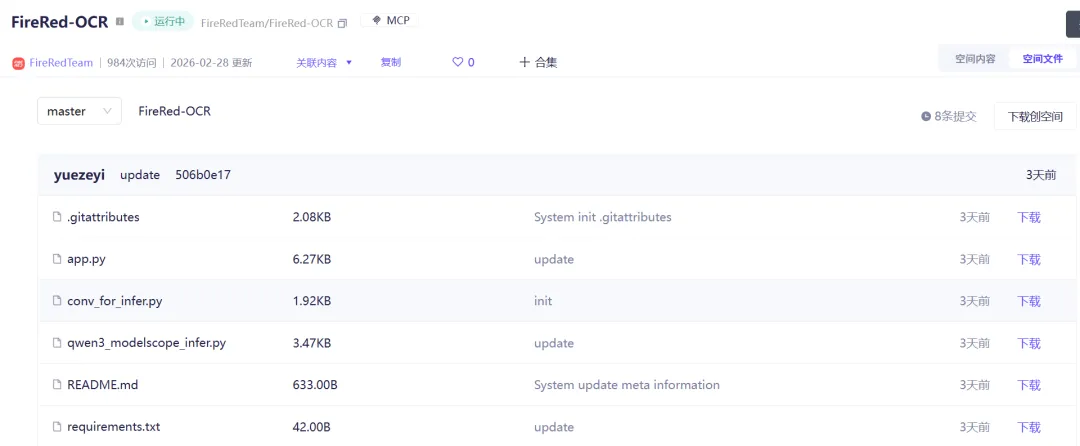
Task: Click qwen3_modelscope_infer.py file icon
Action: (x=58, y=343)
